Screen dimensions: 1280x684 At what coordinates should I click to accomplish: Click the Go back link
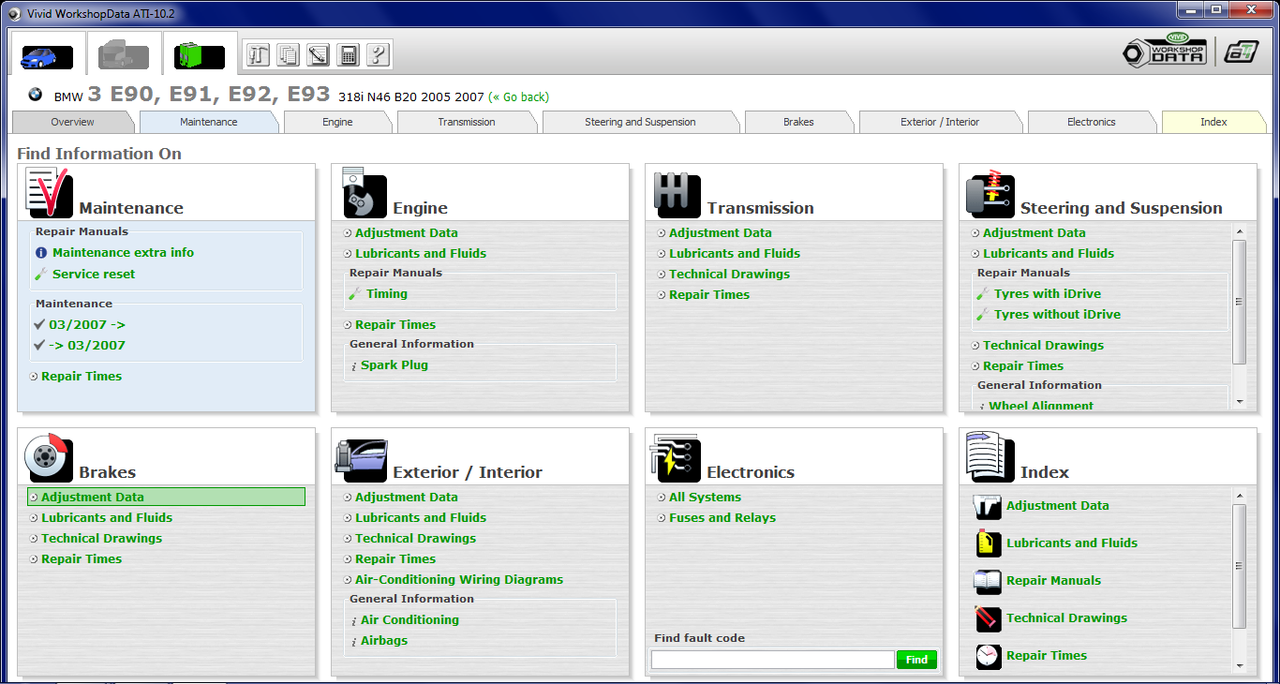pyautogui.click(x=518, y=99)
